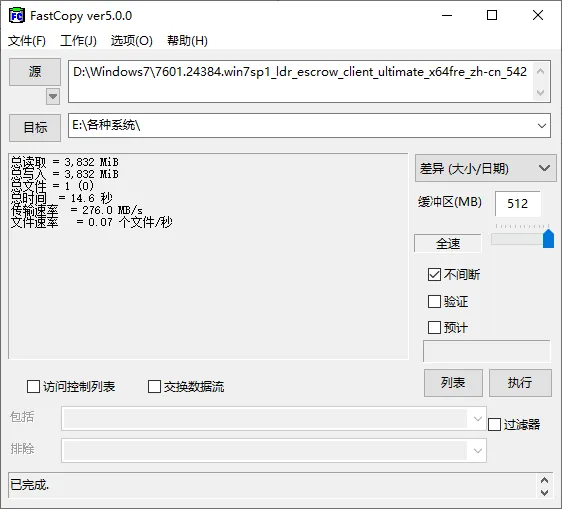Expand the destination path E:\各种系统\ dropdown

(542, 125)
